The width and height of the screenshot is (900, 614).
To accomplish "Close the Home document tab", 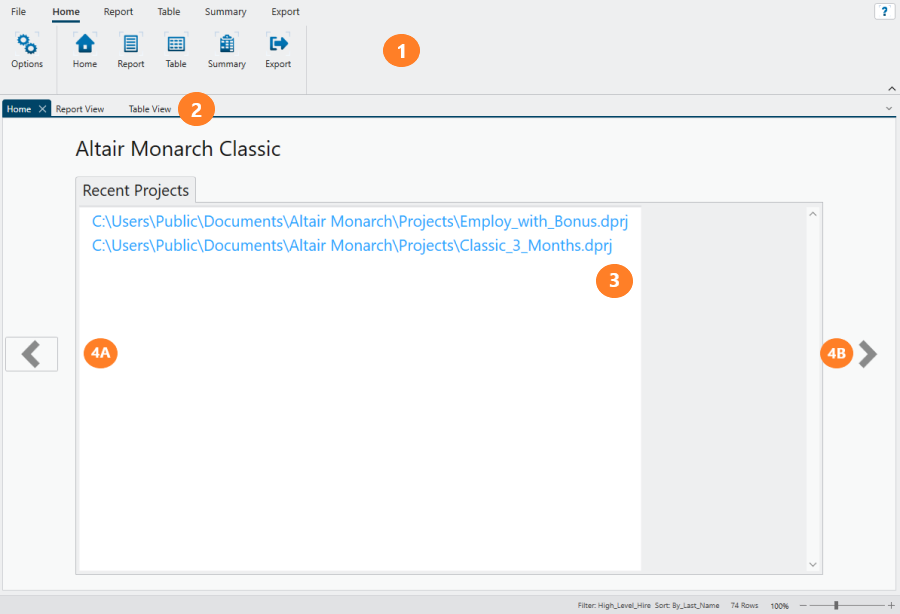I will 42,109.
